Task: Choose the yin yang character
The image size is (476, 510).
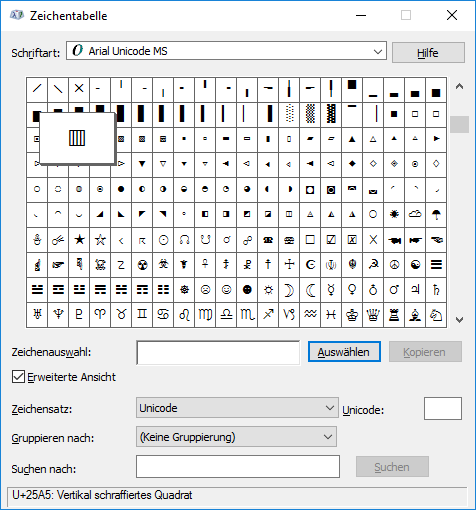Action: click(x=415, y=265)
